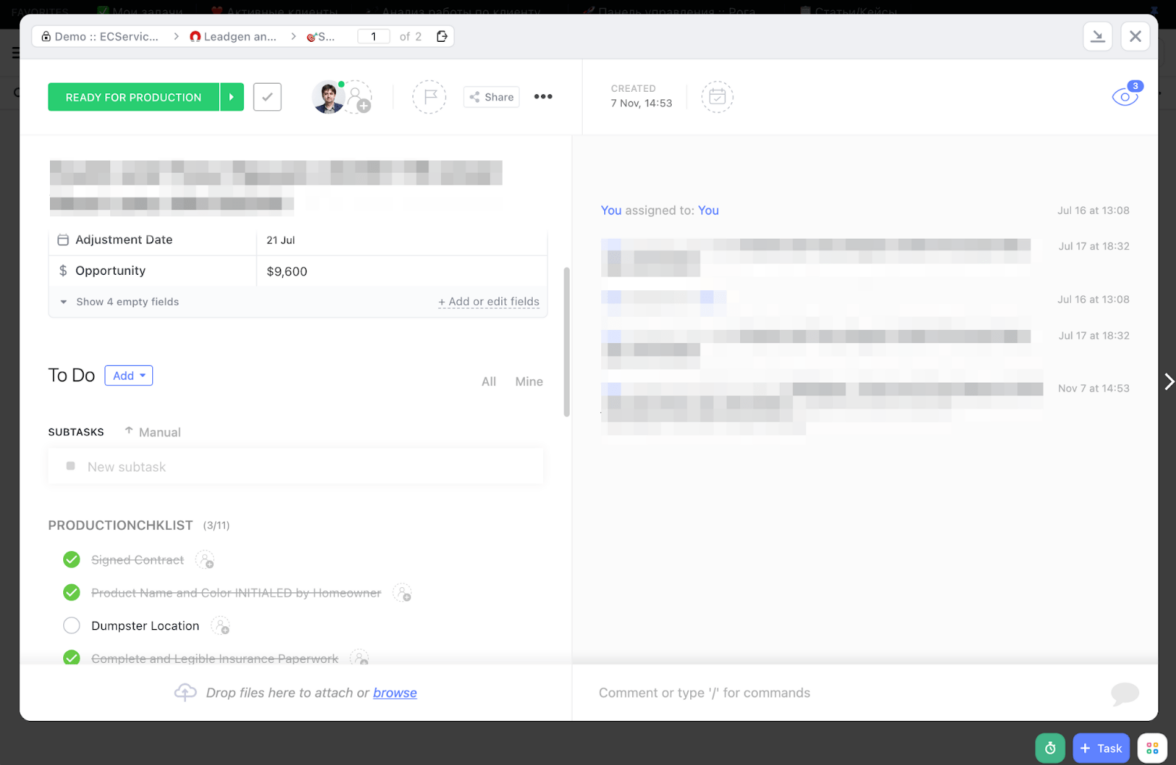Click the move-task icon next to 'of 2'
This screenshot has height=765, width=1176.
[442, 36]
